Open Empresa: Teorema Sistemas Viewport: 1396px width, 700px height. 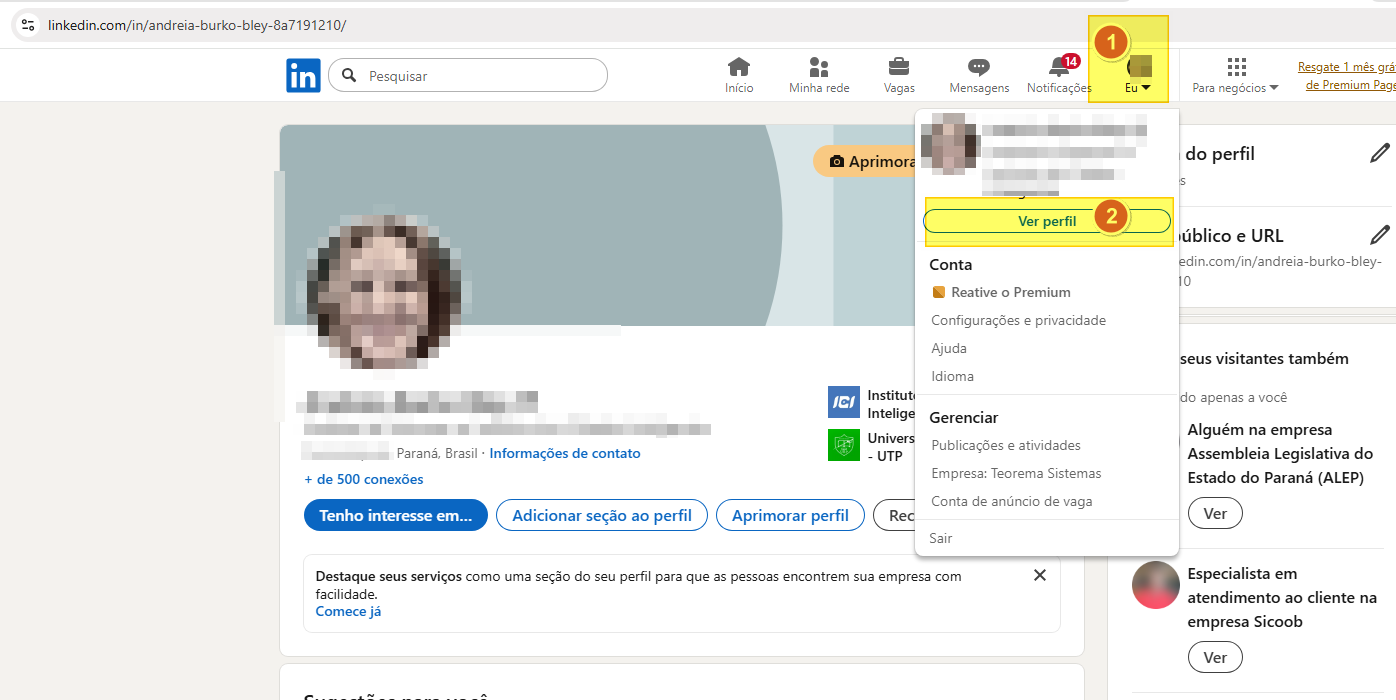coord(1016,473)
